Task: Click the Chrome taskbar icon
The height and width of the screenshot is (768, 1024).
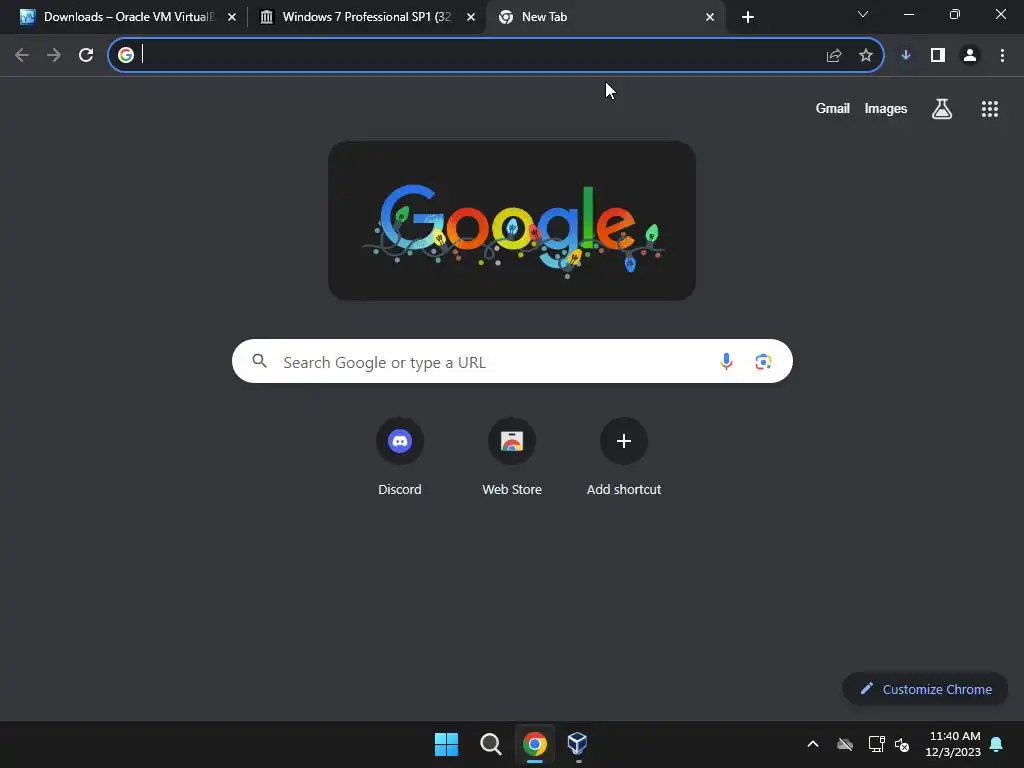Action: [x=535, y=744]
